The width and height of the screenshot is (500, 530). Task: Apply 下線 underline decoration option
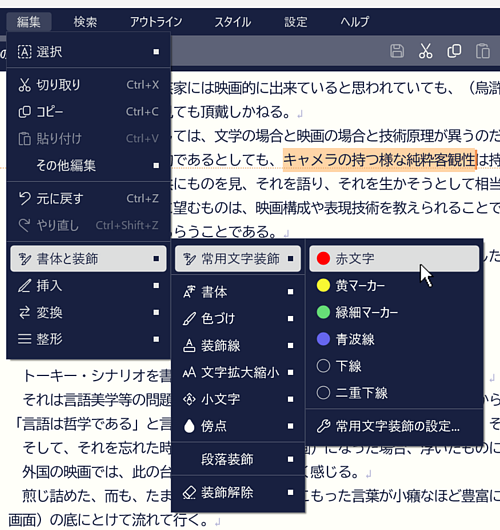point(394,366)
